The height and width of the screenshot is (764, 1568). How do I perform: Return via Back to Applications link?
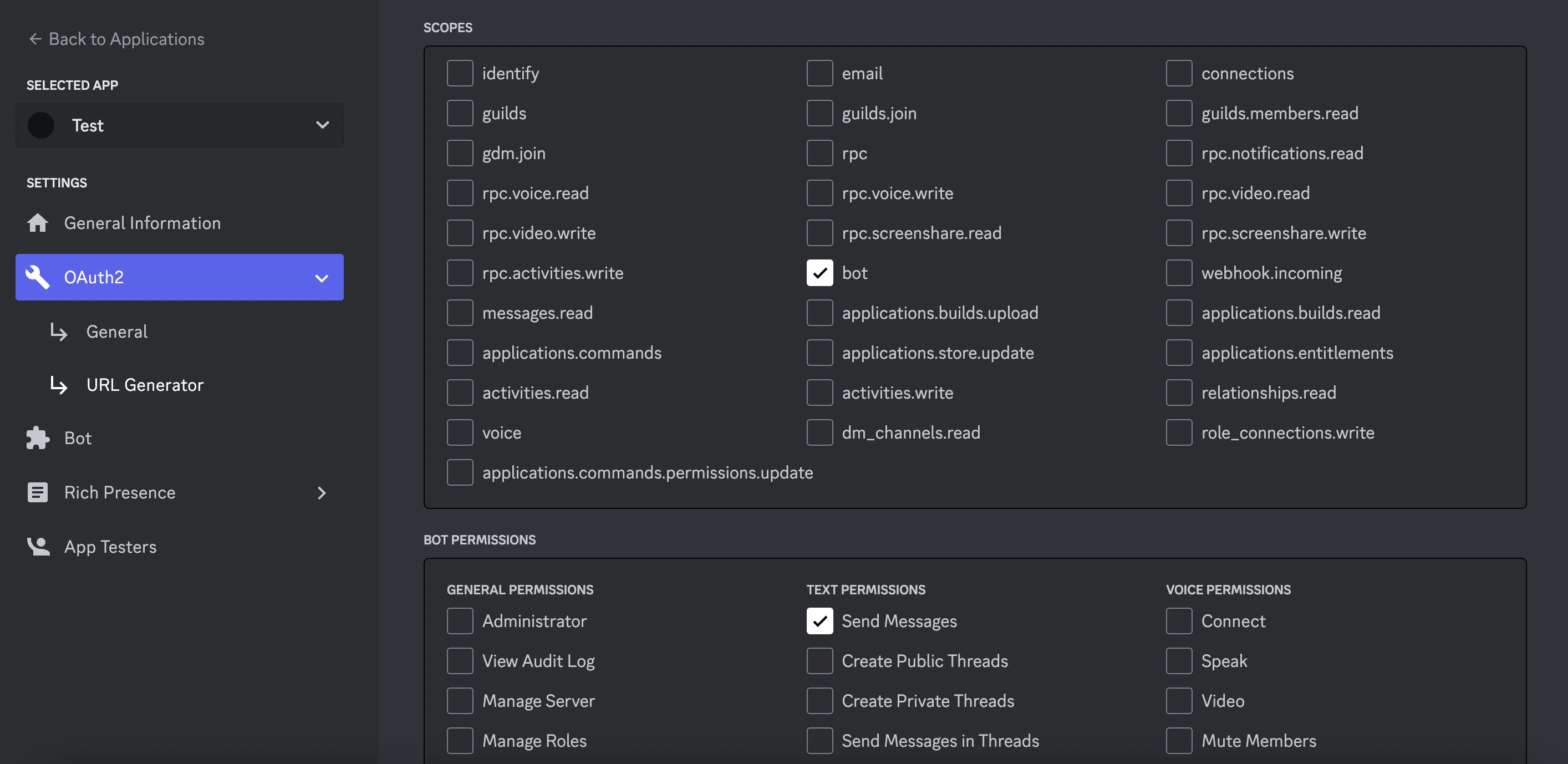[x=126, y=39]
